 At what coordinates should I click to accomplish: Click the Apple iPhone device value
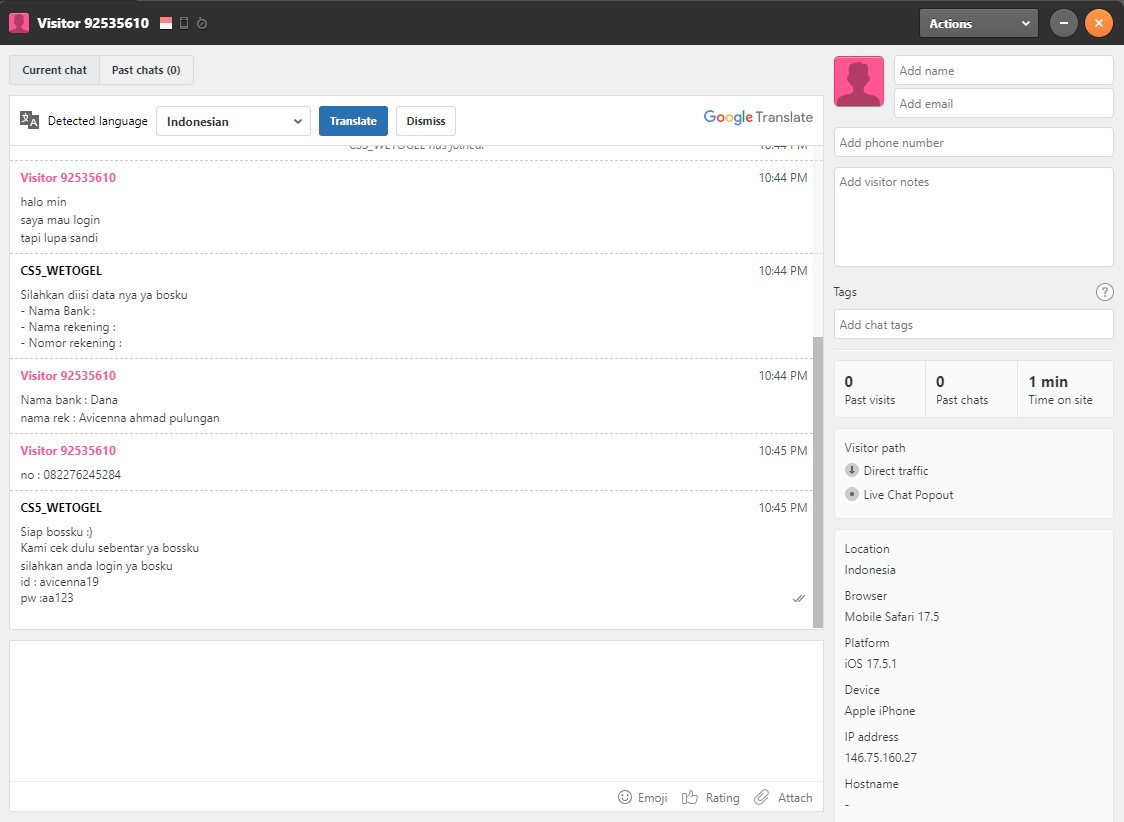coord(880,711)
